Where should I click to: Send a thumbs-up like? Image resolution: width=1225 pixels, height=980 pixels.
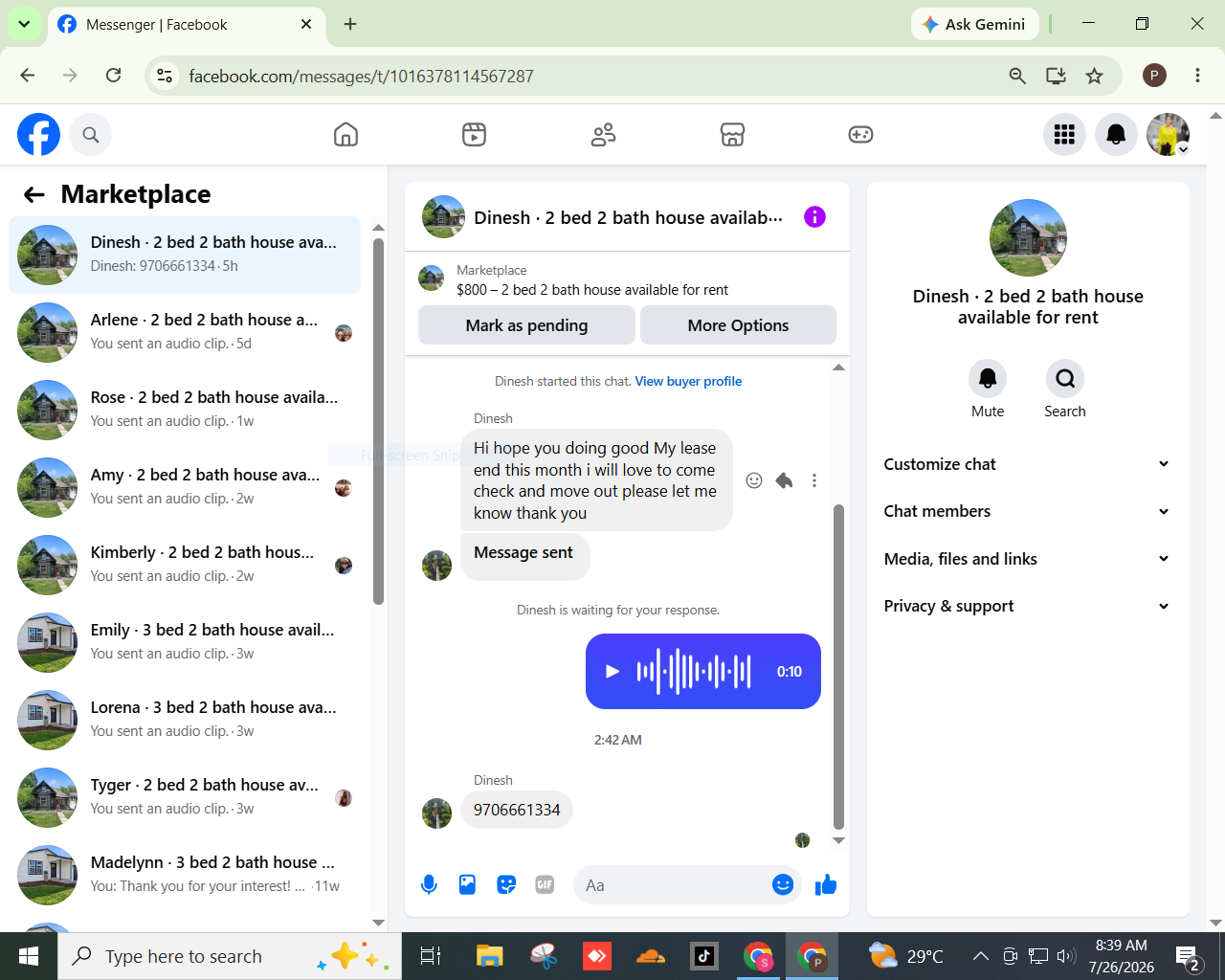click(826, 885)
